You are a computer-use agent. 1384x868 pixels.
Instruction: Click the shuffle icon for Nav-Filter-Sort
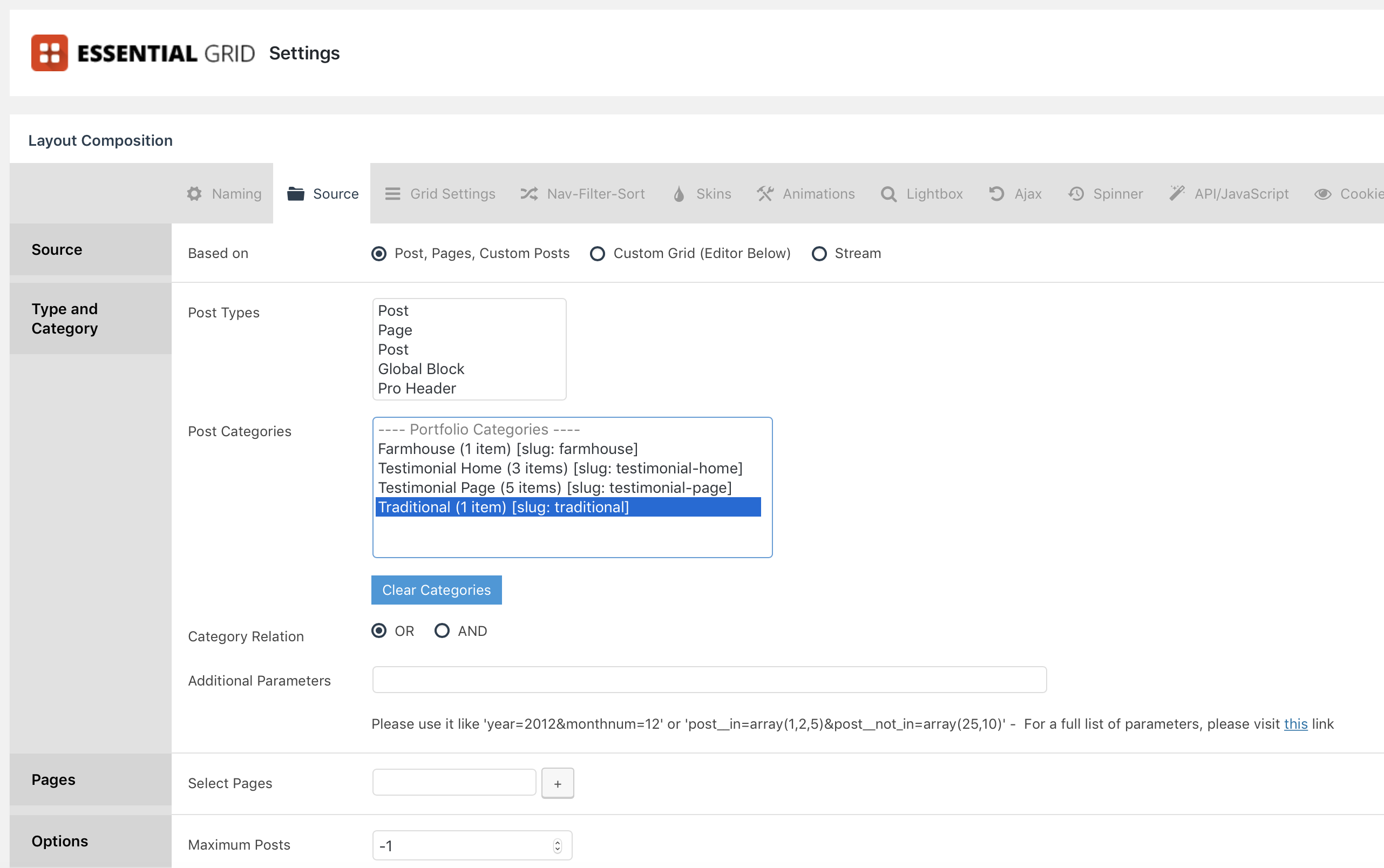(x=528, y=194)
